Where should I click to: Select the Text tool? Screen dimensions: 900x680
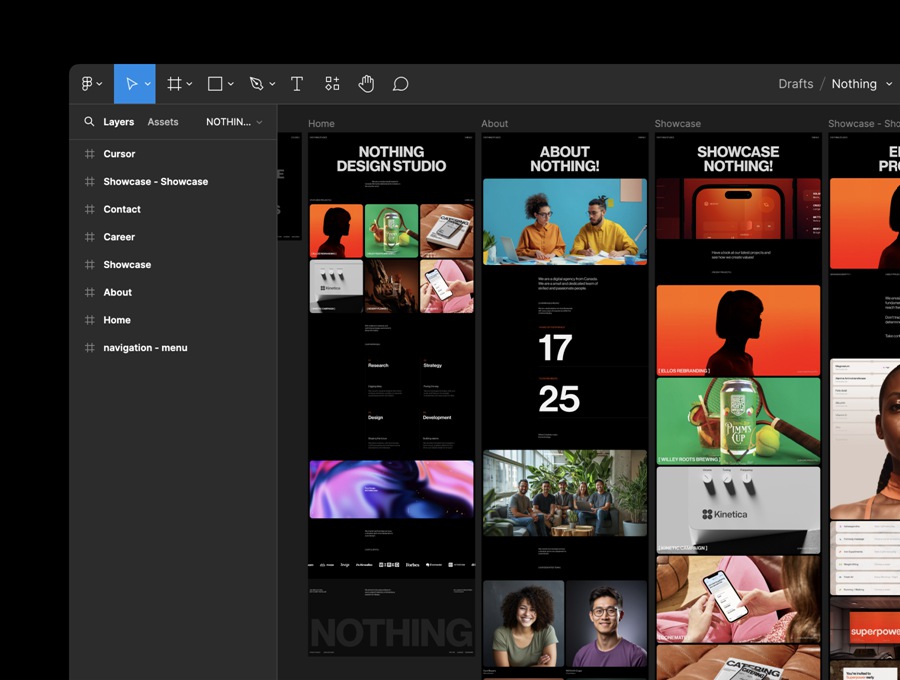(297, 84)
